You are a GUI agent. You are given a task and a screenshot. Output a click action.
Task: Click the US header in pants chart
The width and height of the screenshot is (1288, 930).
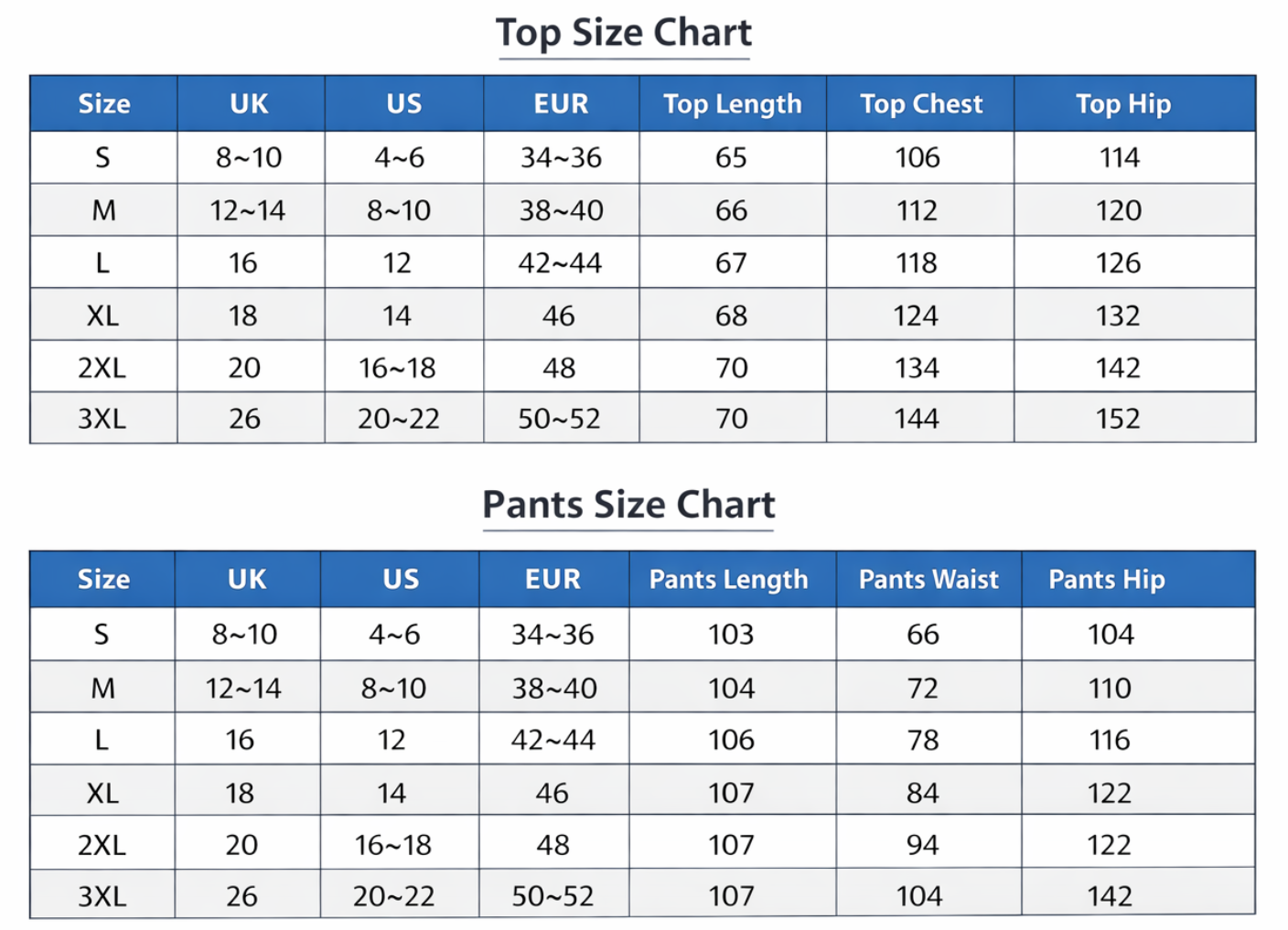401,580
